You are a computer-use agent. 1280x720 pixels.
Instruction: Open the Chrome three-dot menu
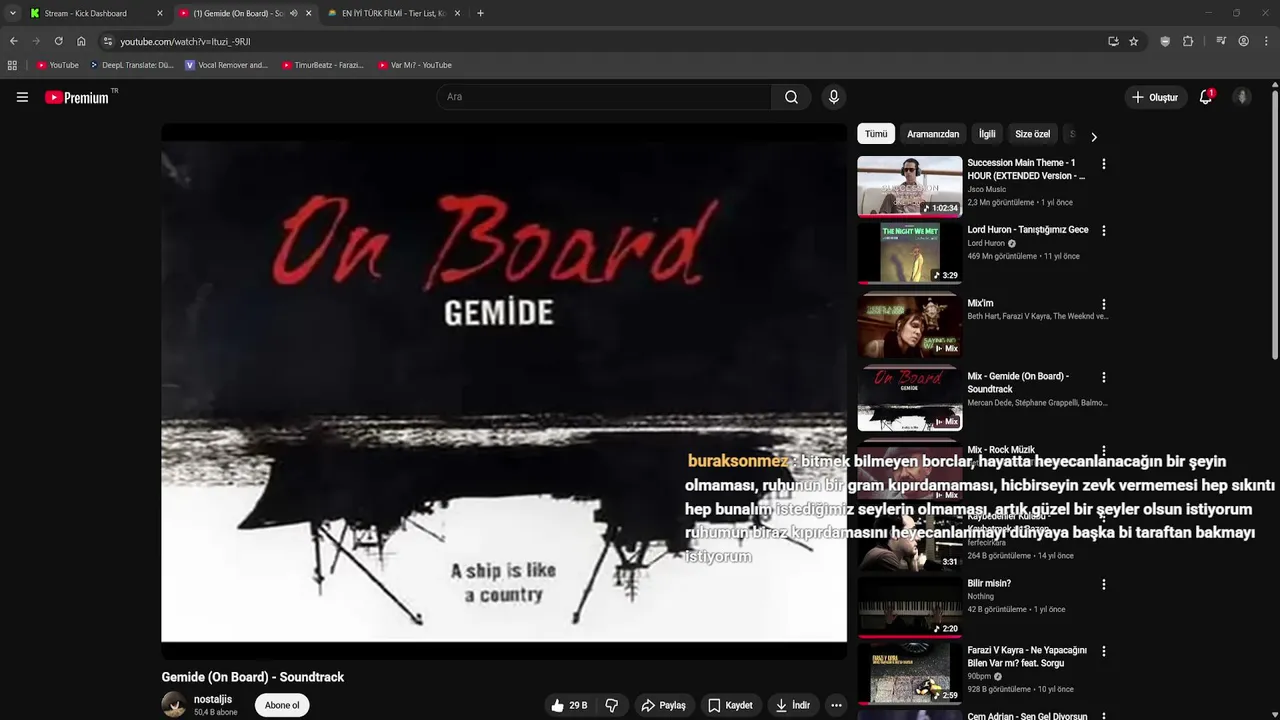1267,41
